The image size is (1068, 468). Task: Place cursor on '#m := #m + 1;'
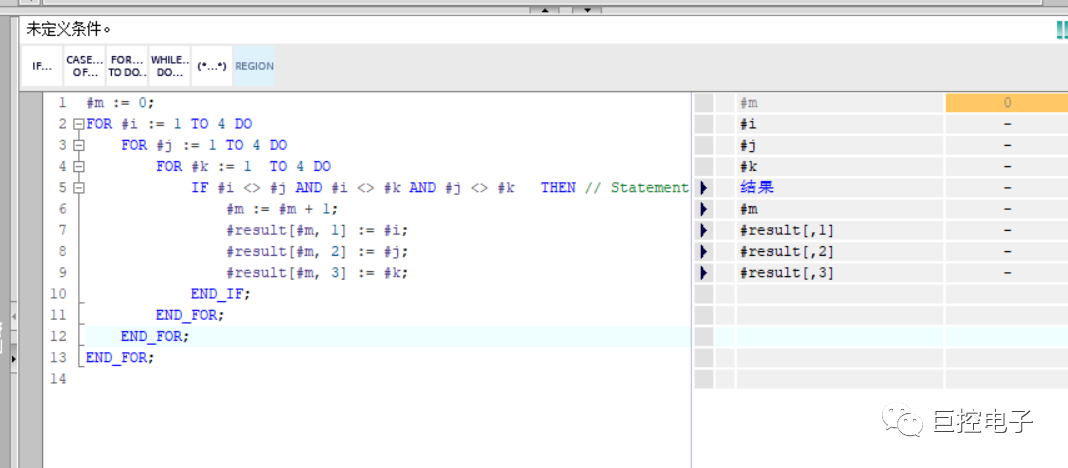(282, 209)
